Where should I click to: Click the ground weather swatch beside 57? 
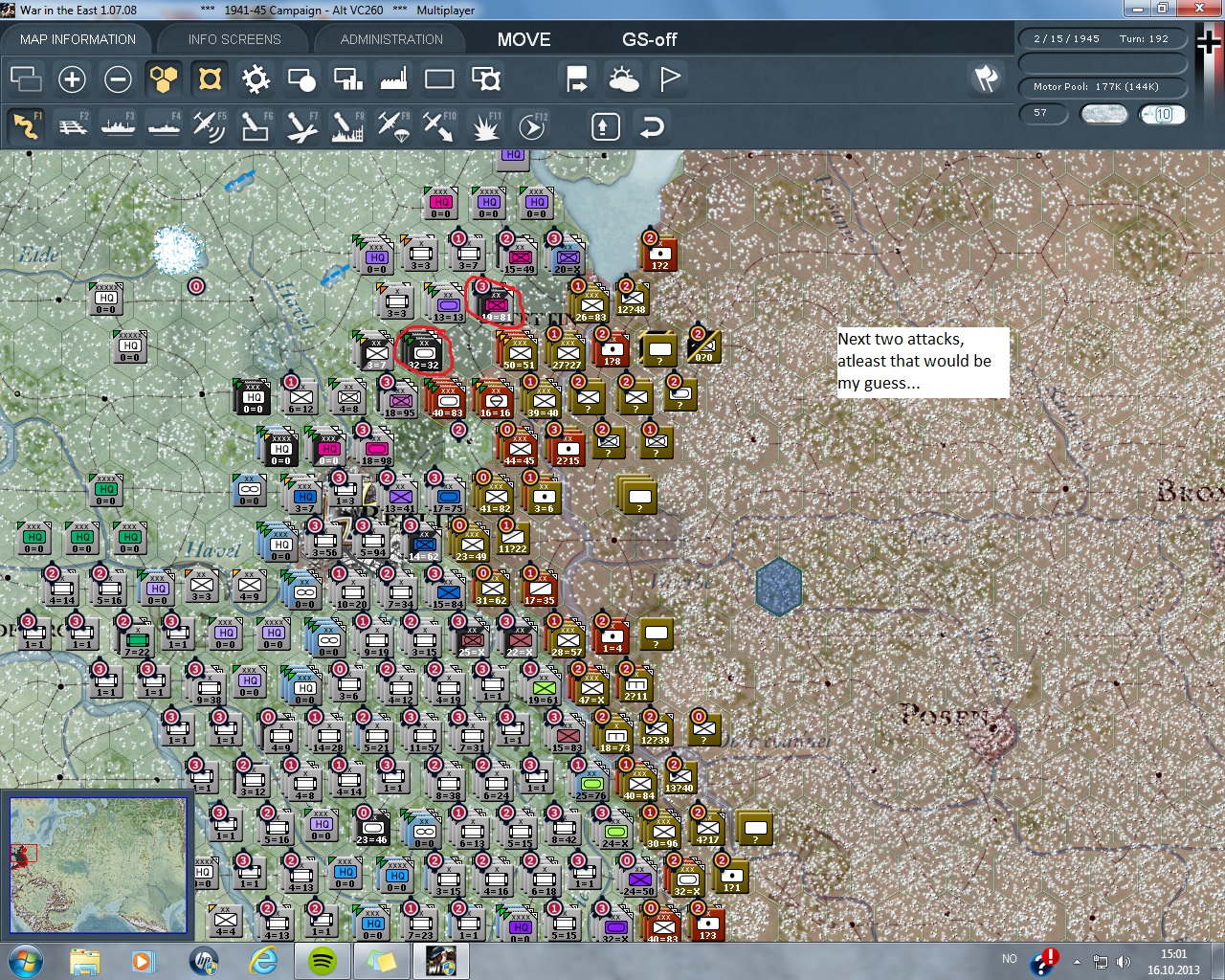tap(1103, 114)
